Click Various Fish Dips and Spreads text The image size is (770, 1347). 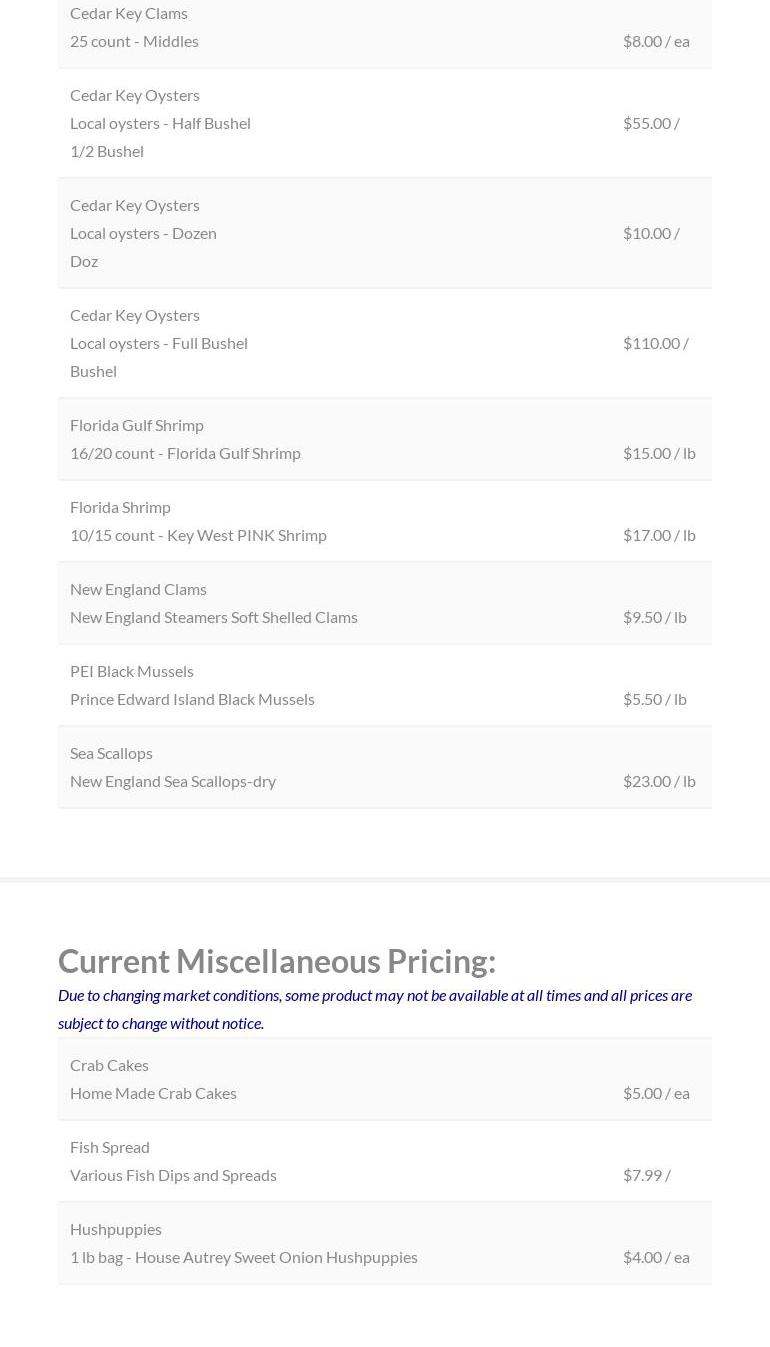click(173, 1175)
